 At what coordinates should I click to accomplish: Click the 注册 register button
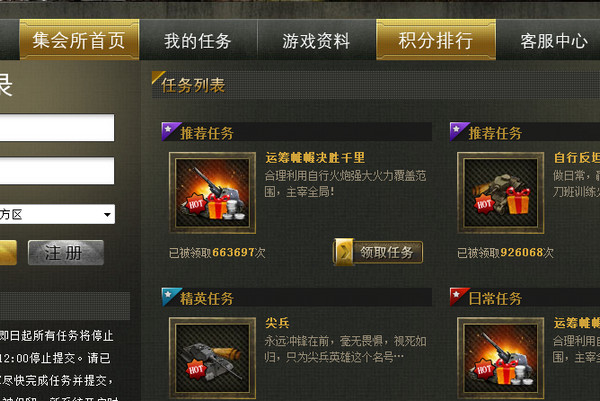click(66, 253)
